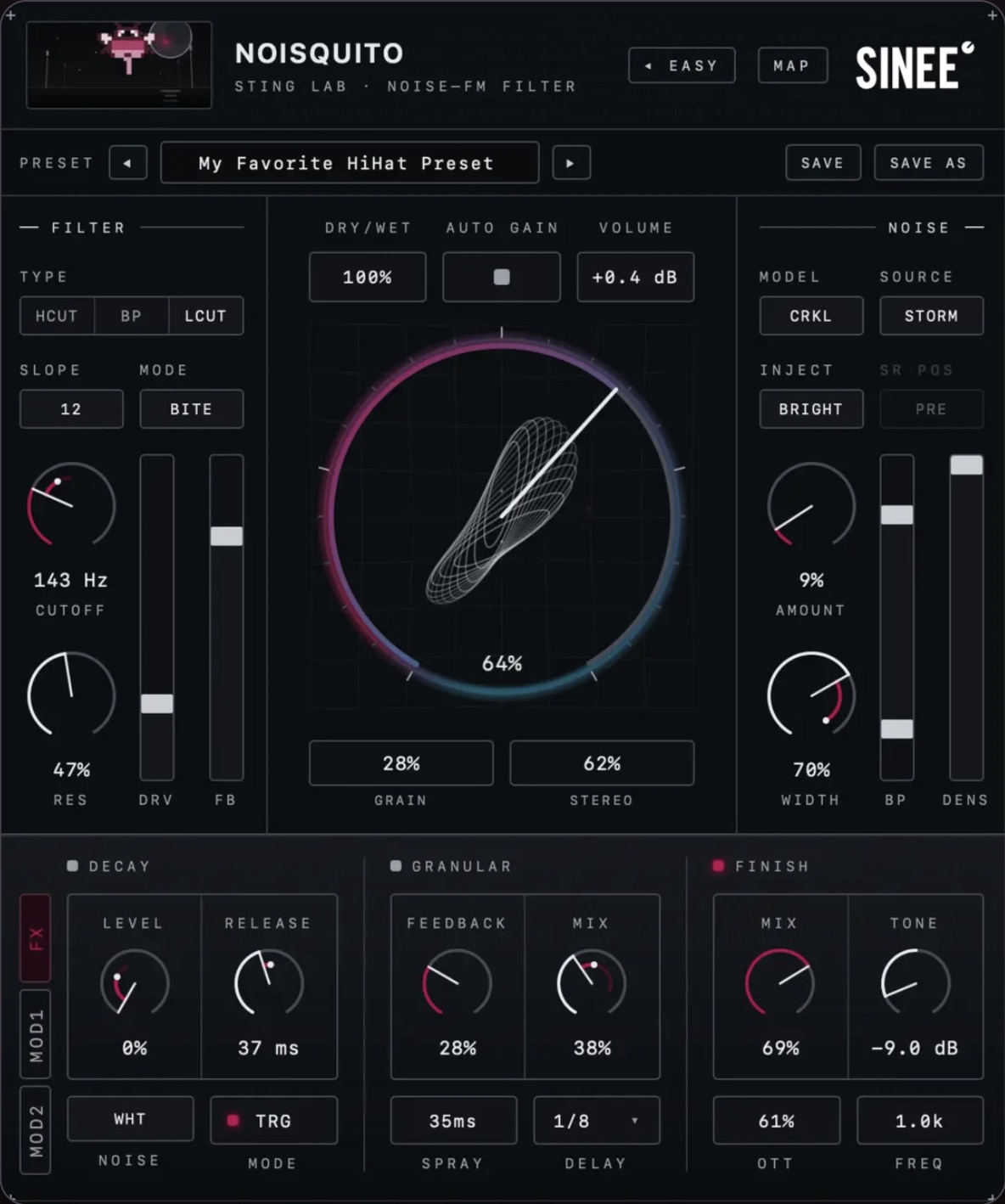Select the BP filter type

[132, 316]
